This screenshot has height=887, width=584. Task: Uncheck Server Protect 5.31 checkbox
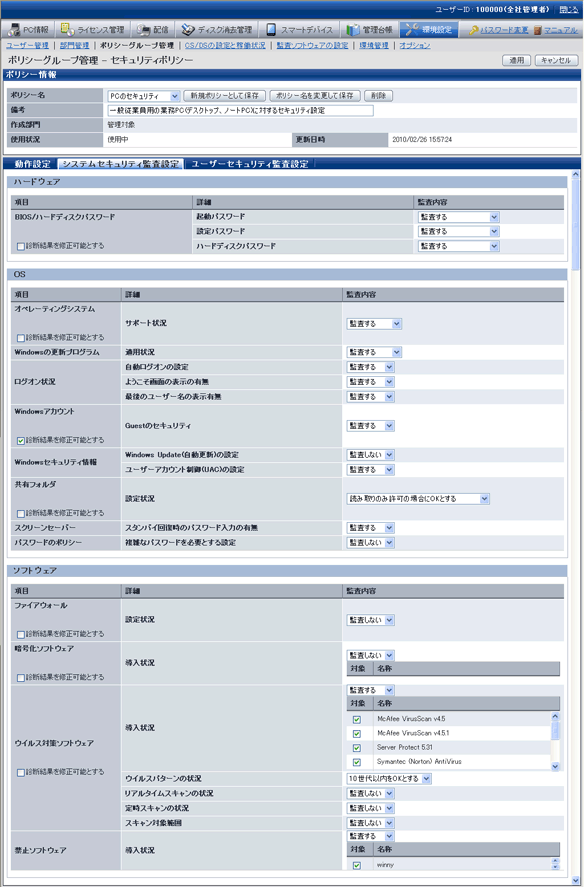point(357,748)
